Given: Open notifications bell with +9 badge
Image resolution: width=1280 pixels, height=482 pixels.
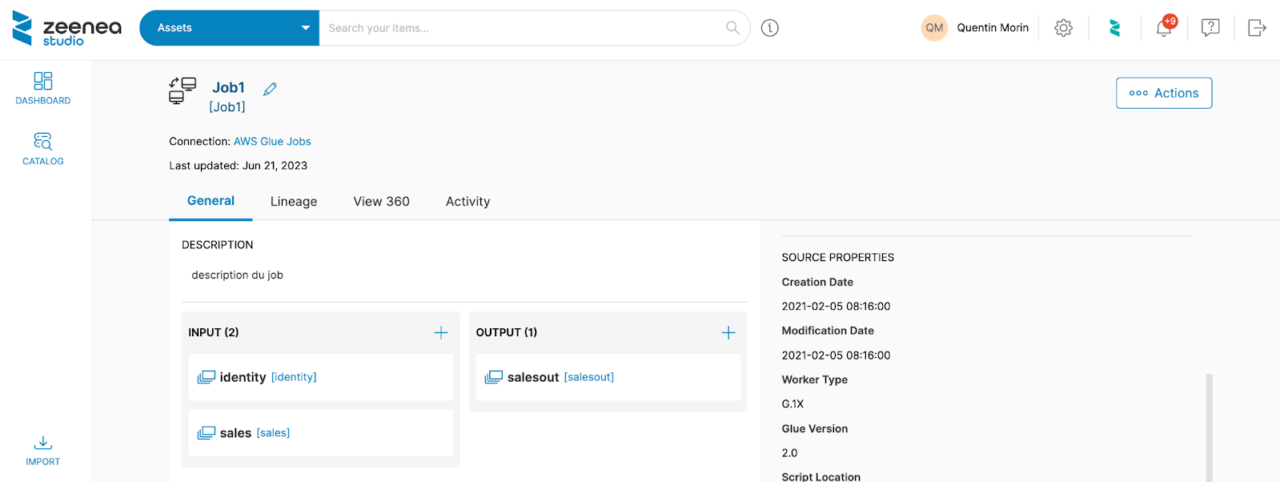Looking at the screenshot, I should pos(1164,28).
